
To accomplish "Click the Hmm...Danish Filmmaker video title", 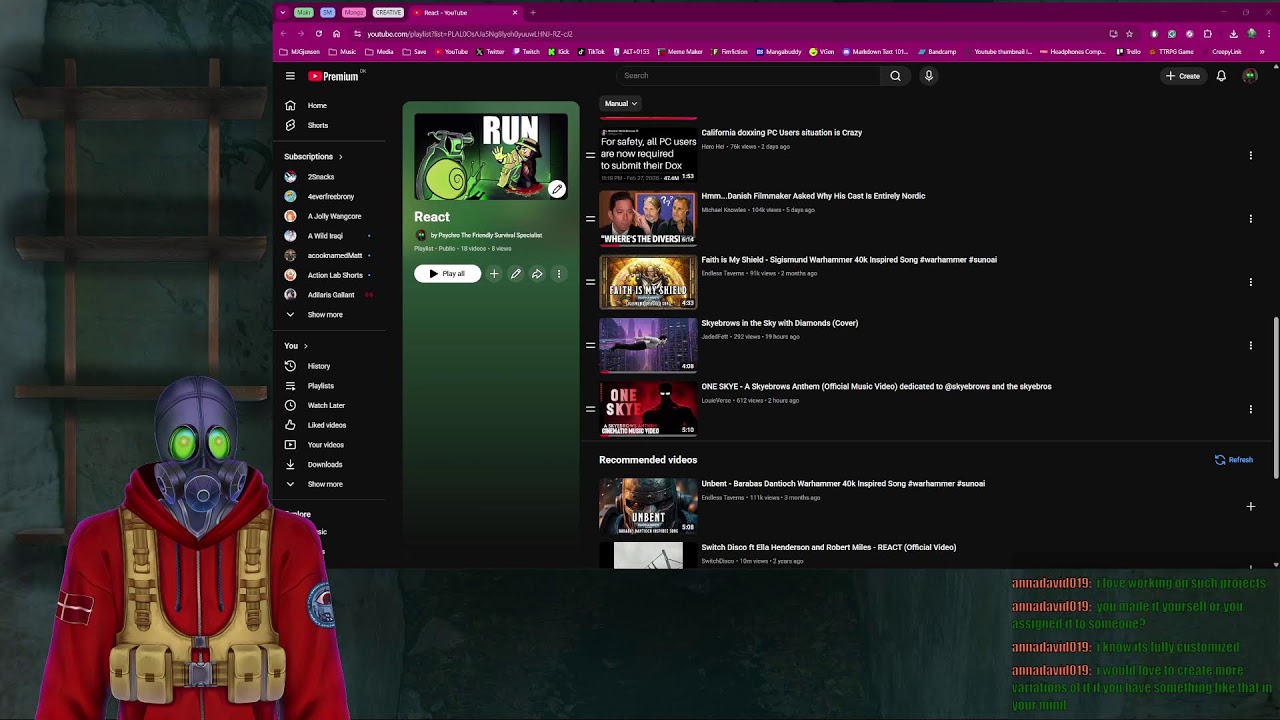I will [813, 196].
